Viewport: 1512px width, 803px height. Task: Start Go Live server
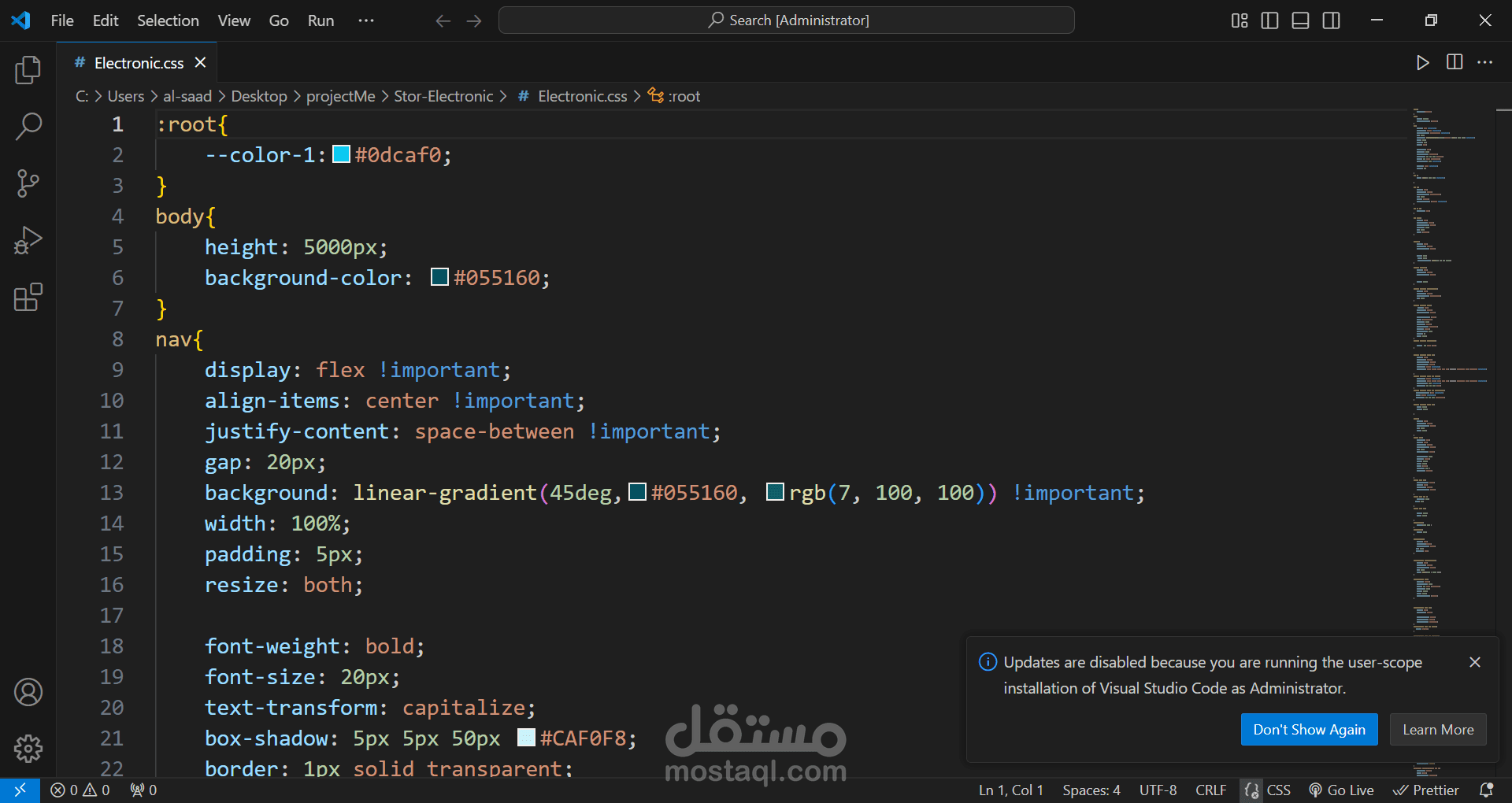[1341, 790]
